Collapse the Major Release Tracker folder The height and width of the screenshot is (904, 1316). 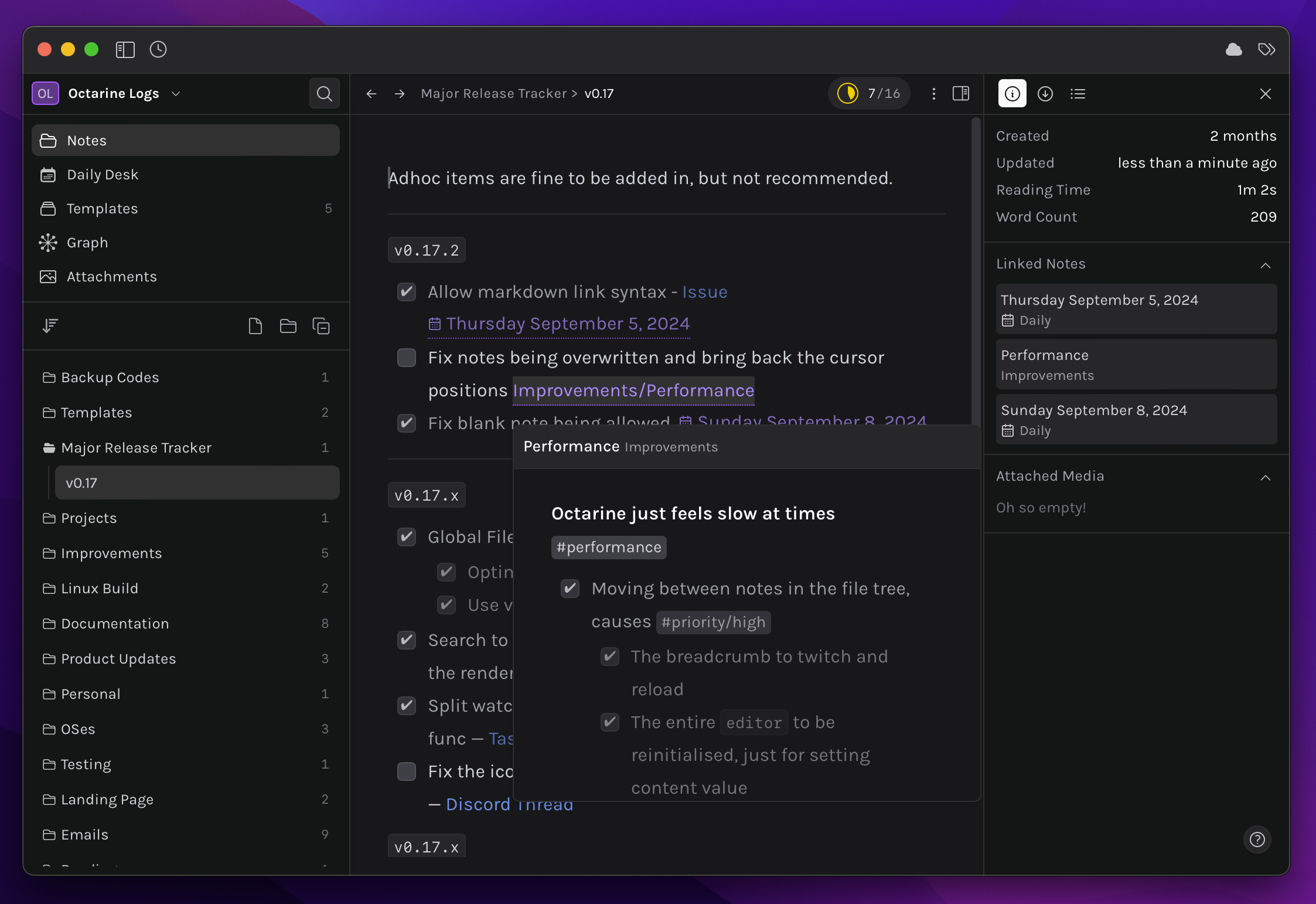(x=186, y=448)
